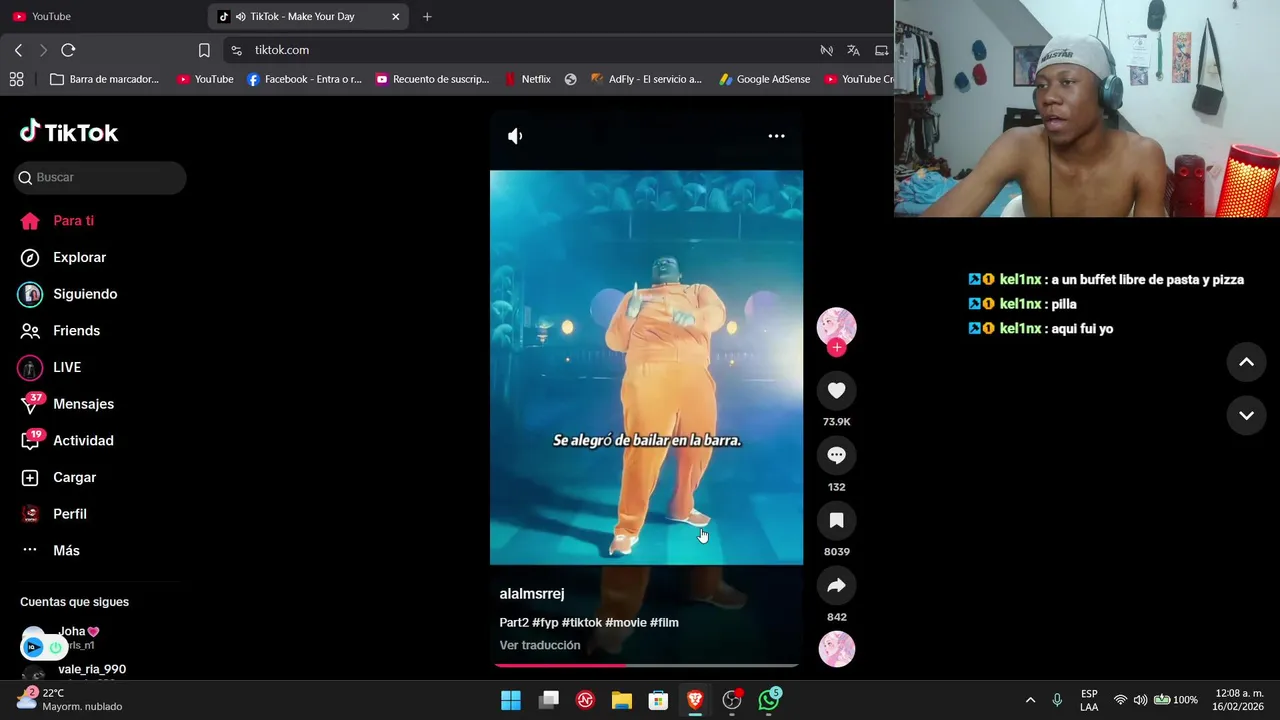Click Ver traducción link
This screenshot has height=720, width=1280.
[x=540, y=646]
